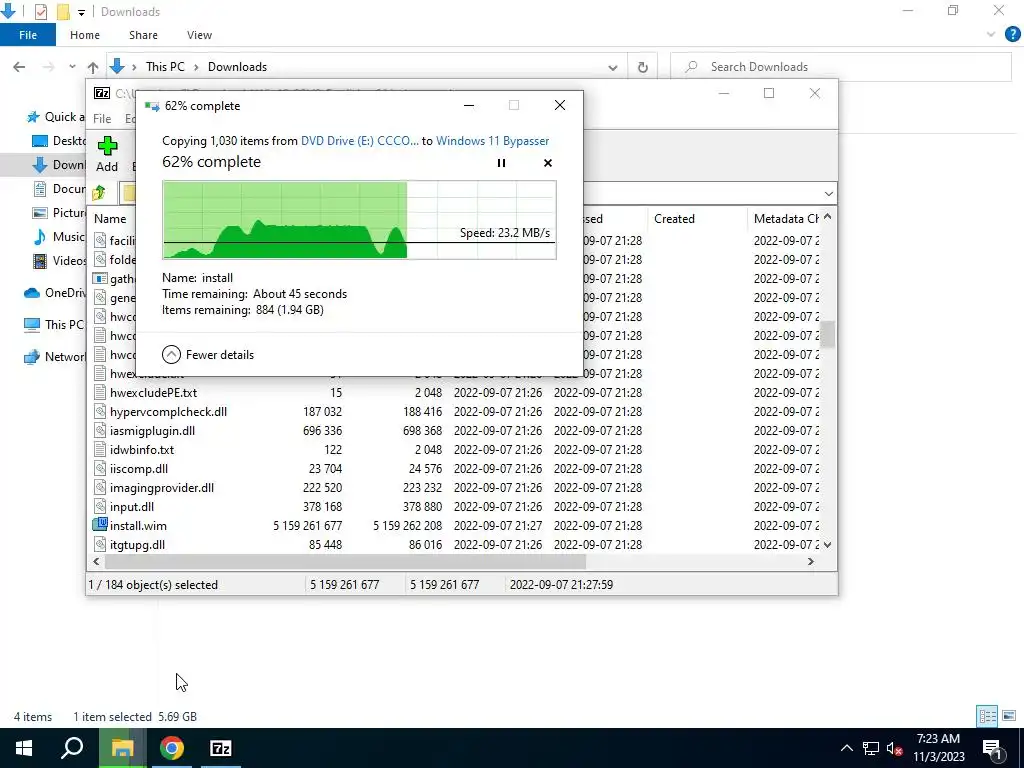Open the 7-Zip File menu
Image resolution: width=1024 pixels, height=768 pixels.
(102, 118)
